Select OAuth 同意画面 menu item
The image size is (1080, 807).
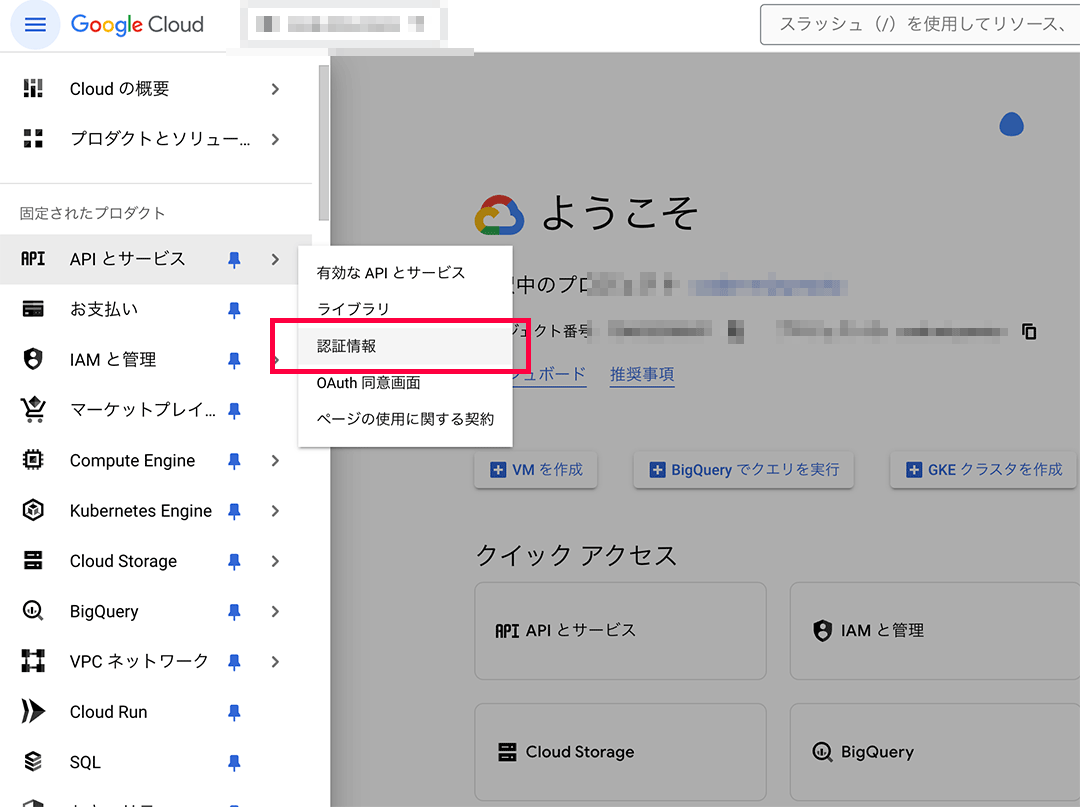click(405, 382)
